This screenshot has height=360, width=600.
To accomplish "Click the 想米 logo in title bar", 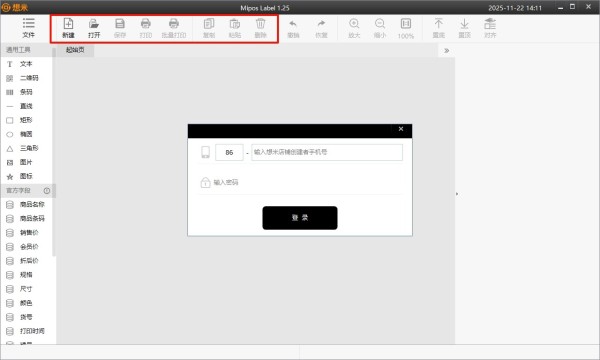I will 15,7.
